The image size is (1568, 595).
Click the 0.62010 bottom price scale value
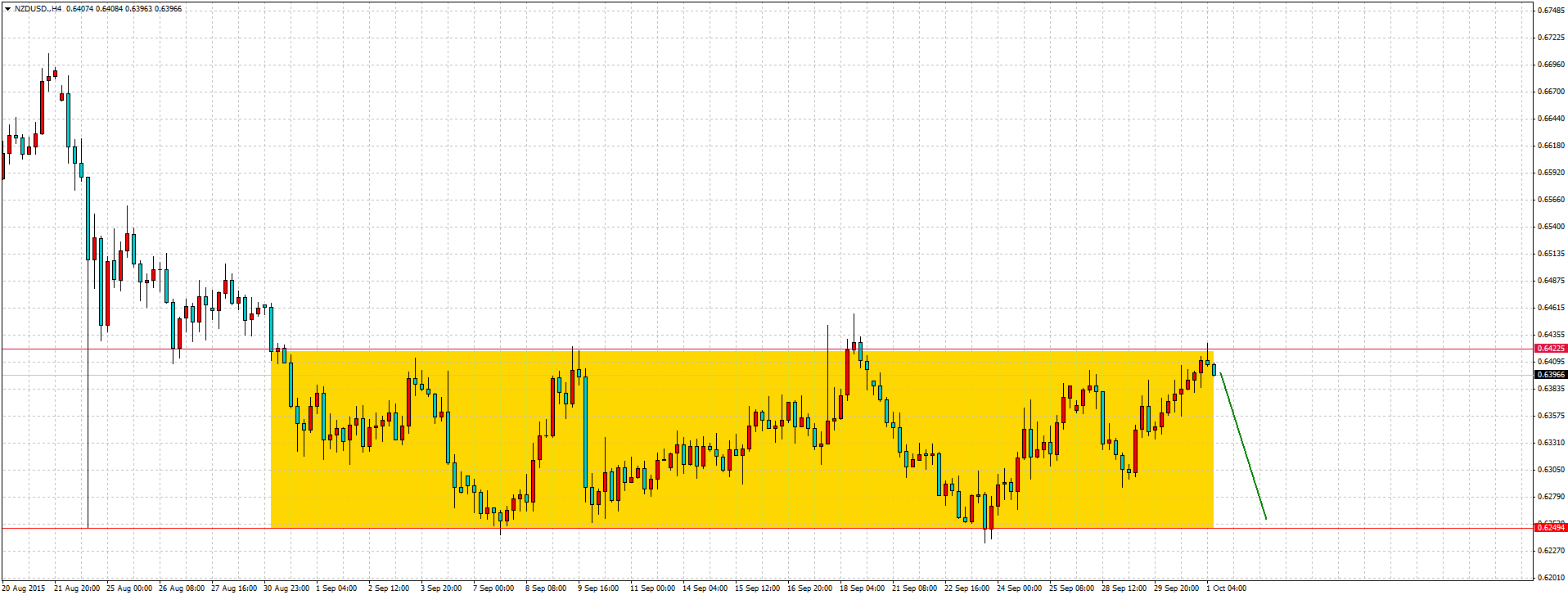(x=1551, y=577)
